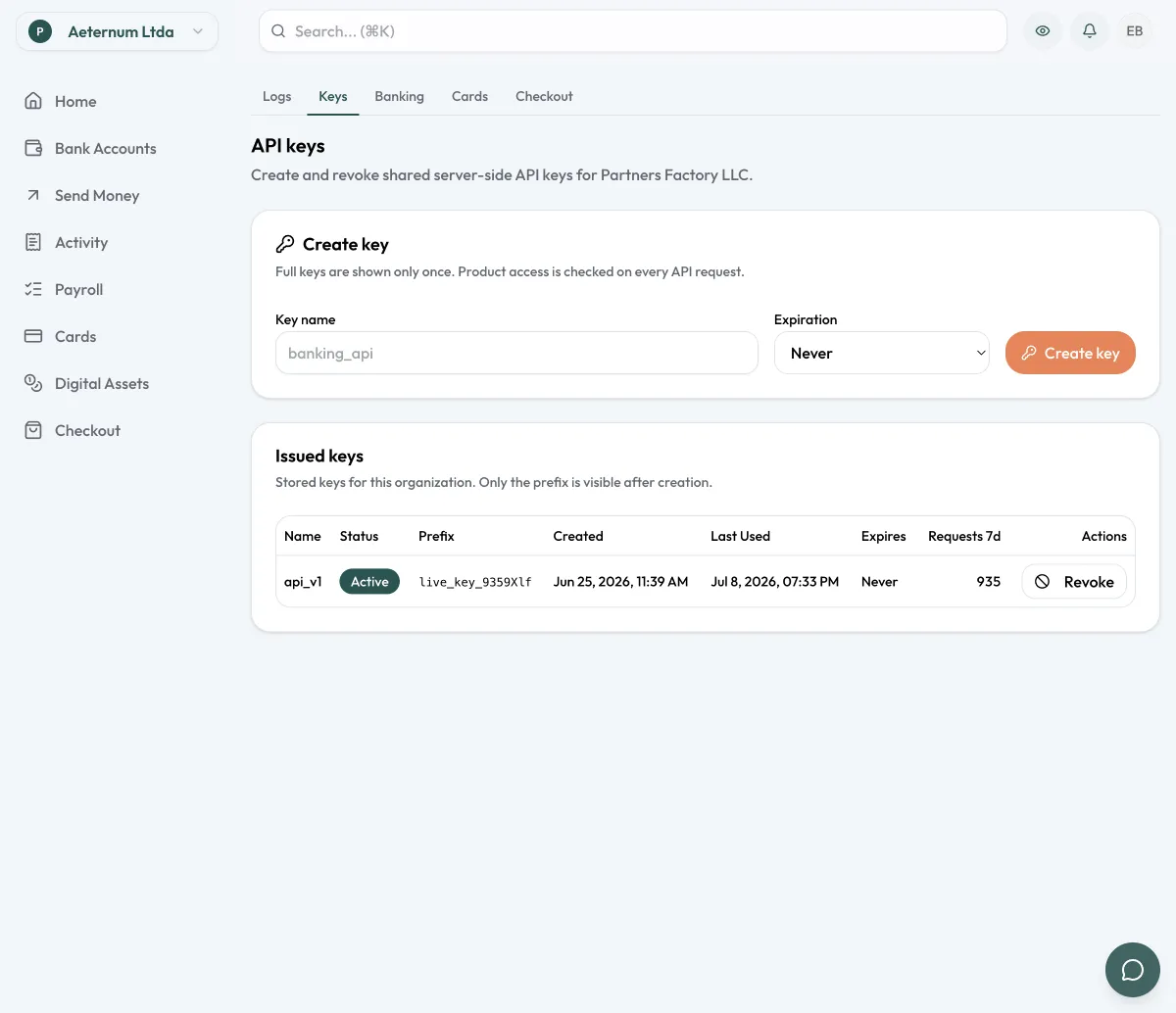
Task: Revoke the api_v1 key
Action: point(1074,582)
